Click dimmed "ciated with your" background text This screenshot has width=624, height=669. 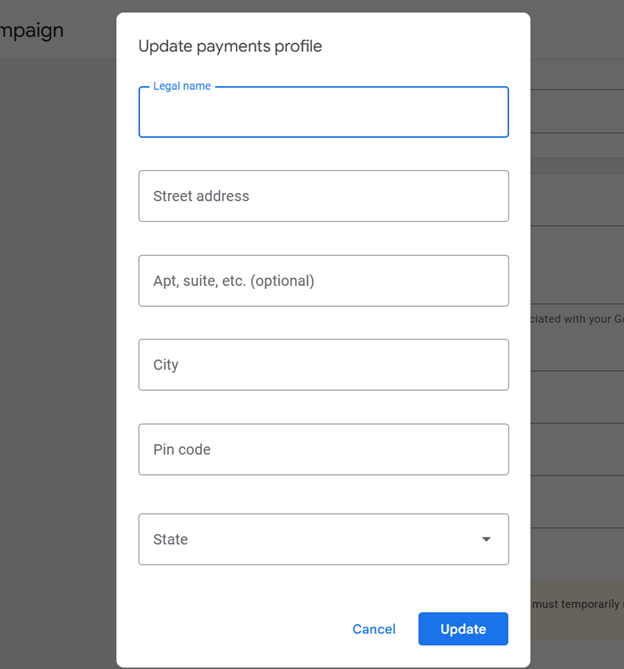point(577,319)
